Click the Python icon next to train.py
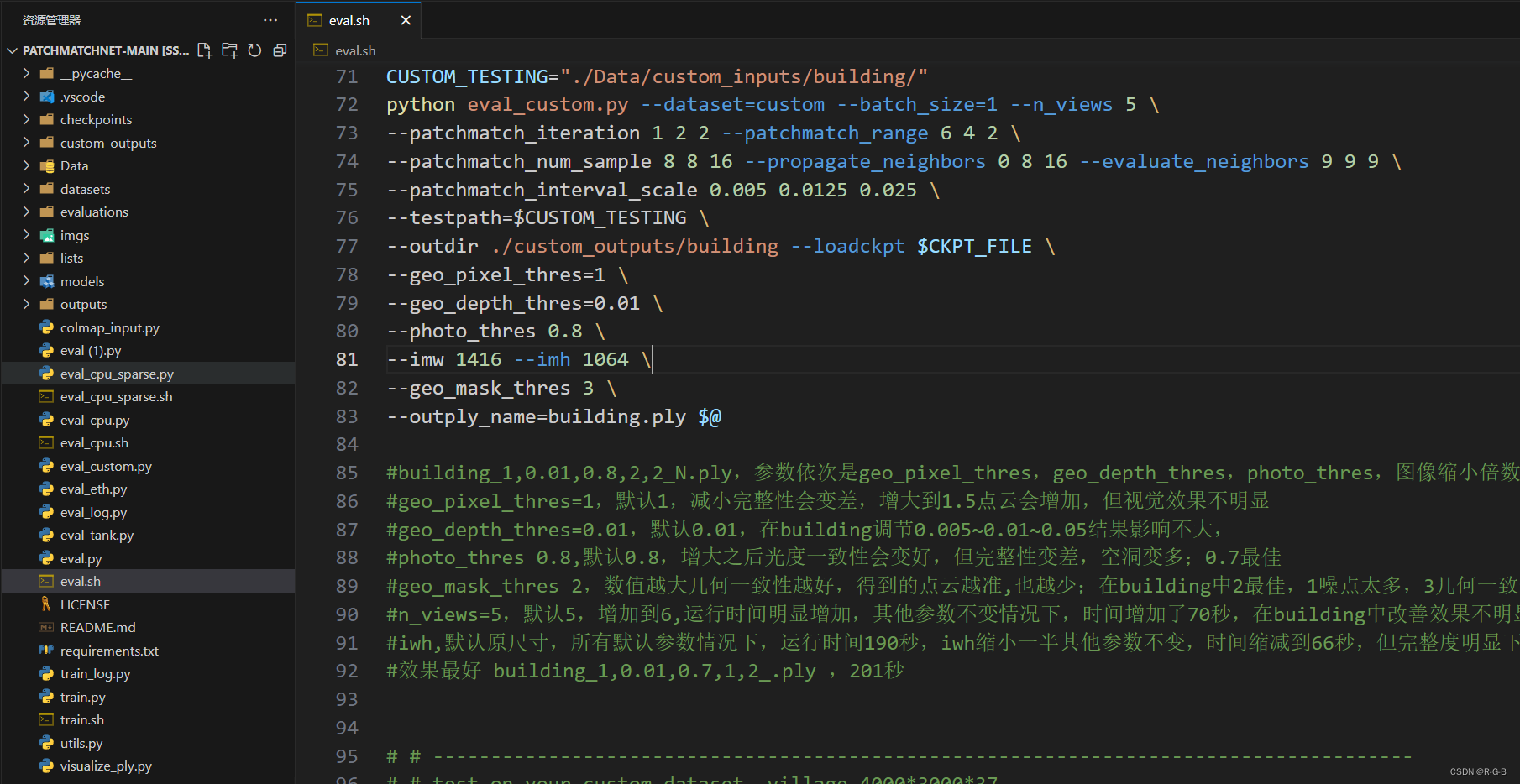Viewport: 1520px width, 784px height. (x=47, y=697)
